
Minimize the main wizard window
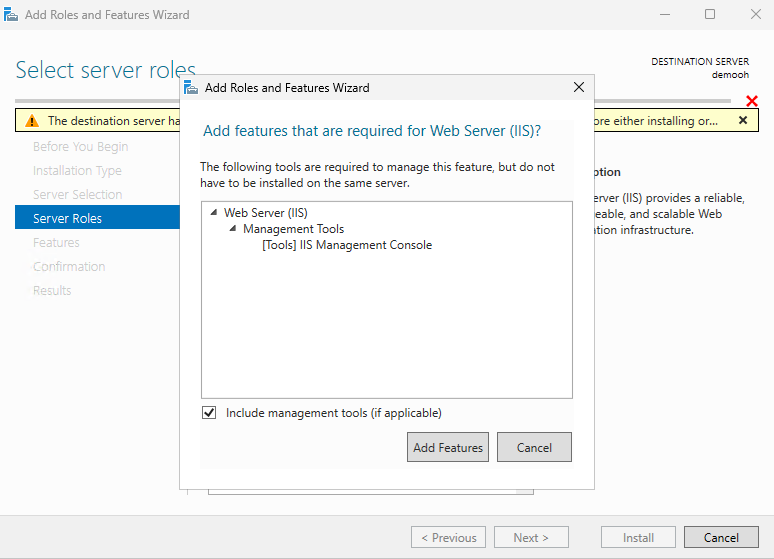point(665,14)
